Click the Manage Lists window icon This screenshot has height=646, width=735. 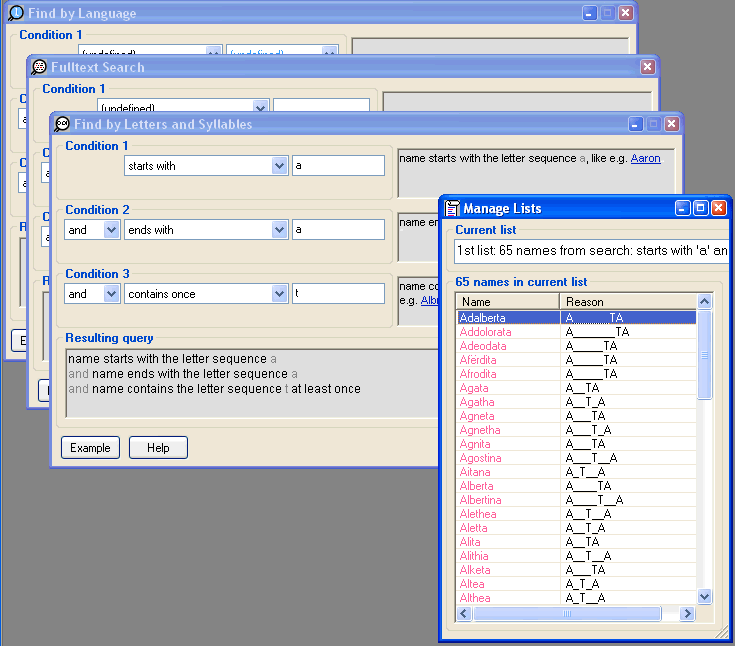(452, 208)
